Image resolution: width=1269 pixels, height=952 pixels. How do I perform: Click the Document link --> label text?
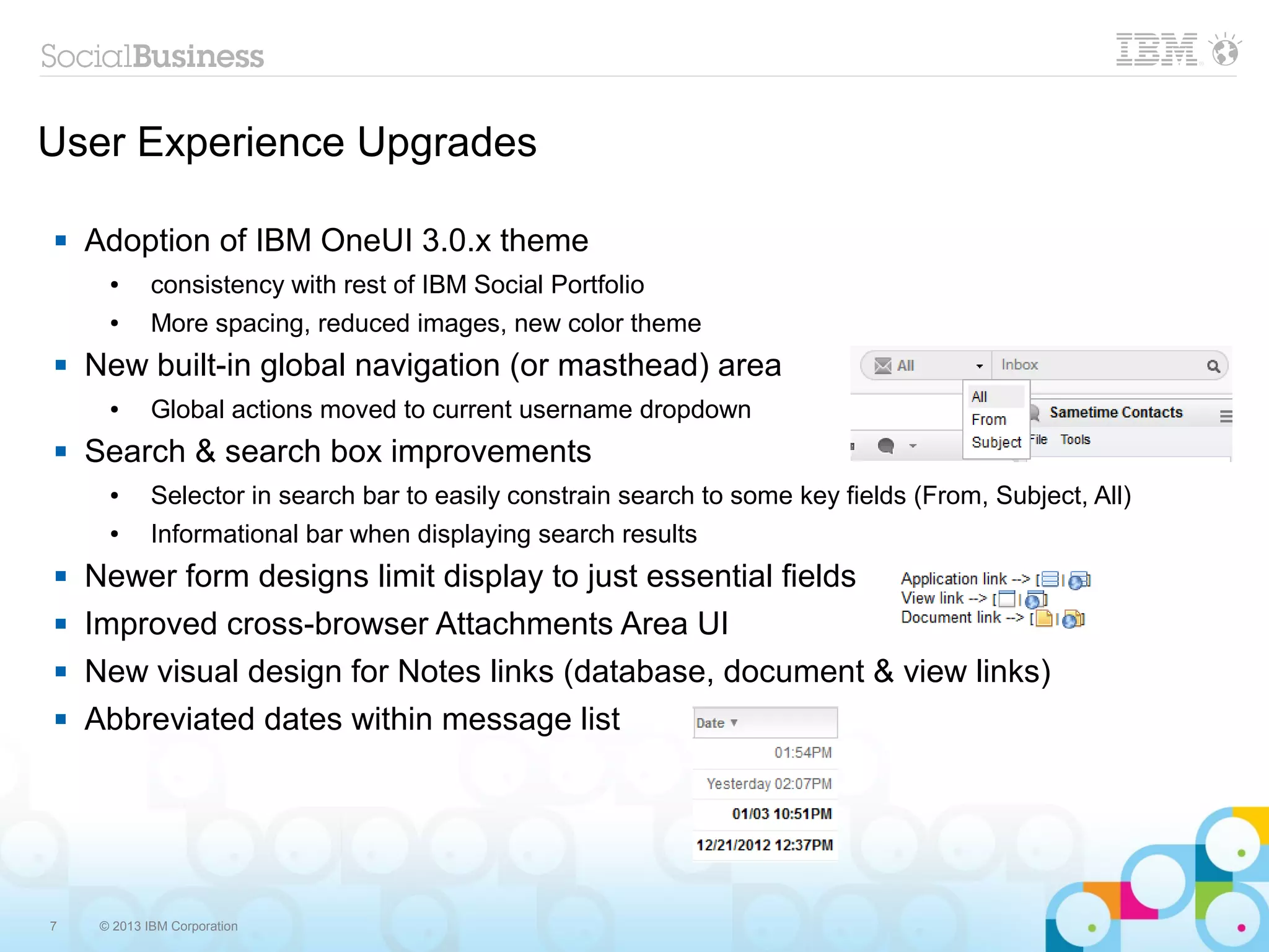point(962,618)
